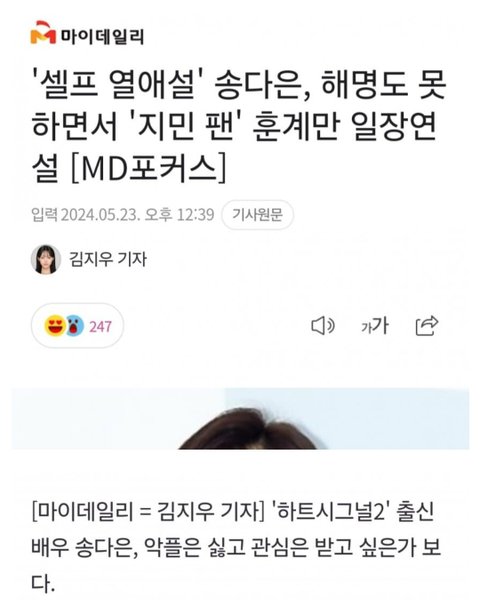This screenshot has width=480, height=606.
Task: Click the 입력 2024.05.23 timestamp
Action: pyautogui.click(x=123, y=214)
